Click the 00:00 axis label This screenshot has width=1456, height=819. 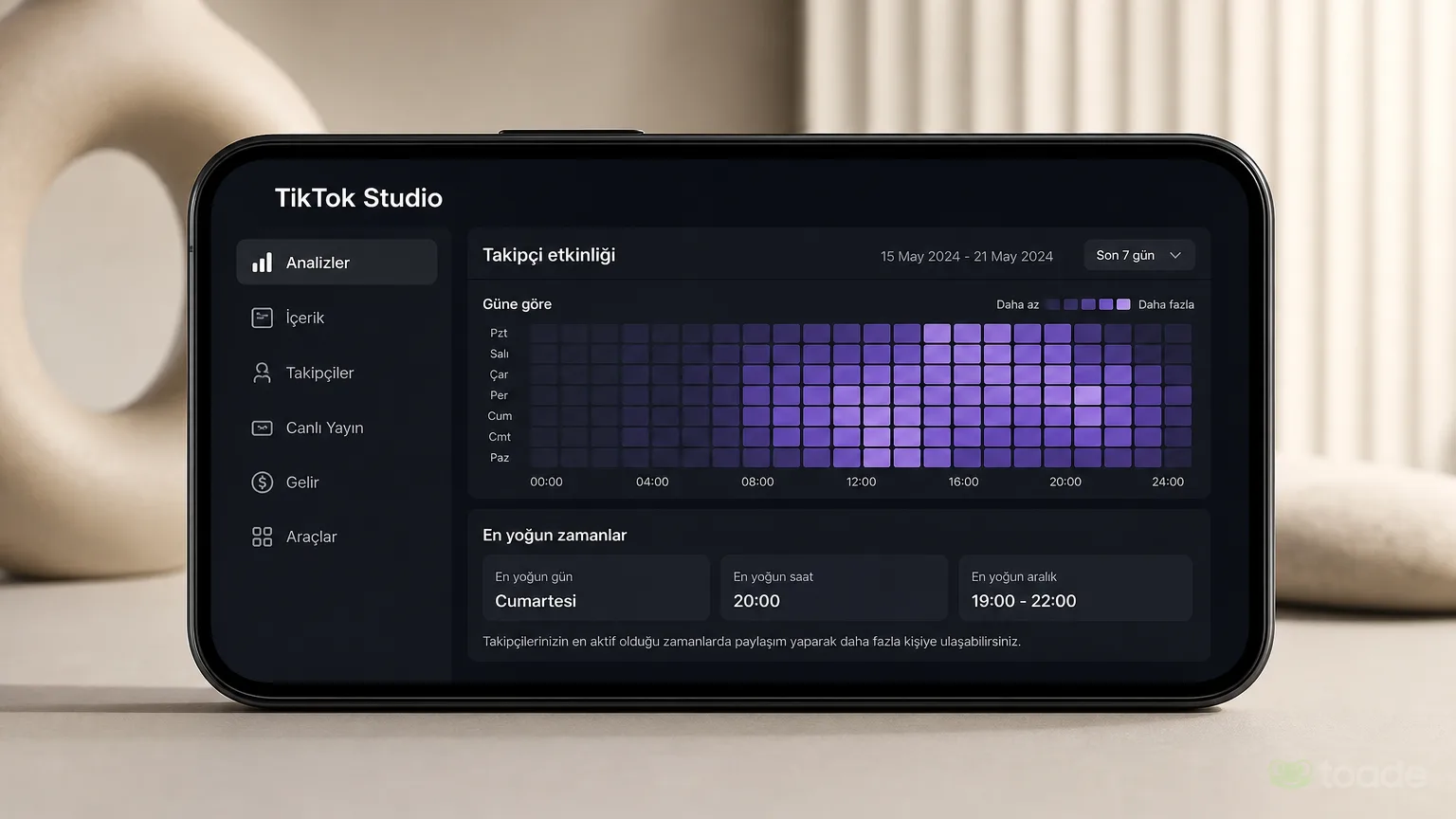tap(546, 482)
